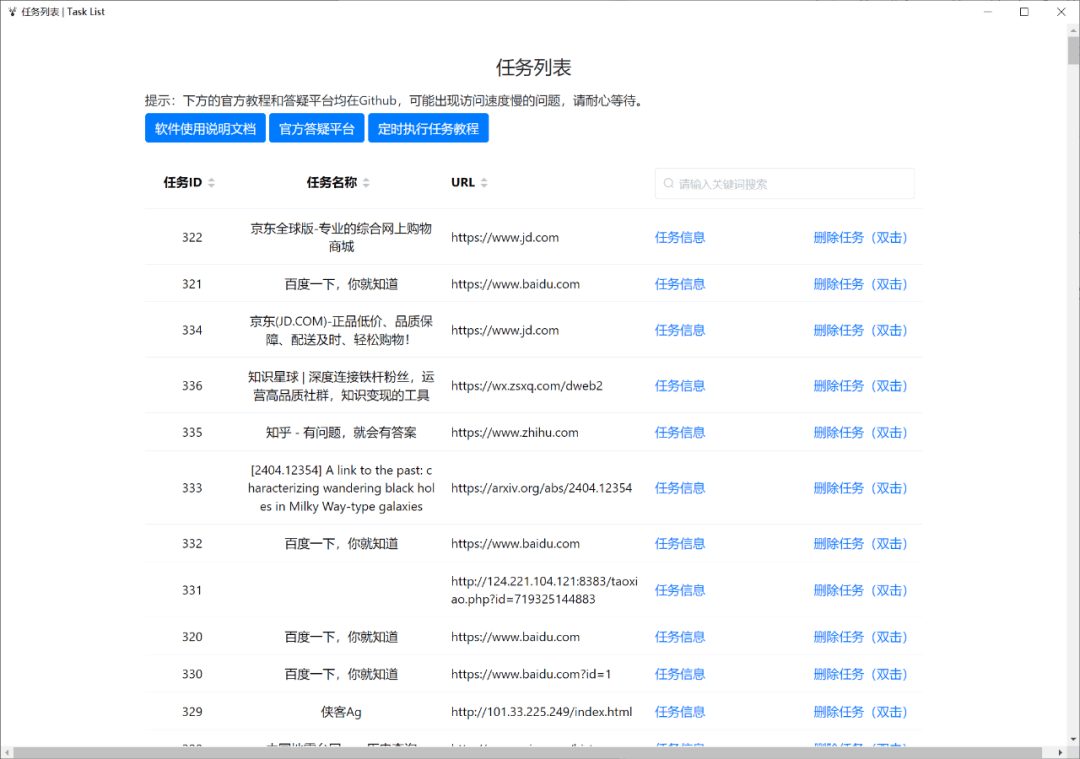Click 删除任务 for task 329
This screenshot has width=1080, height=759.
pyautogui.click(x=860, y=712)
